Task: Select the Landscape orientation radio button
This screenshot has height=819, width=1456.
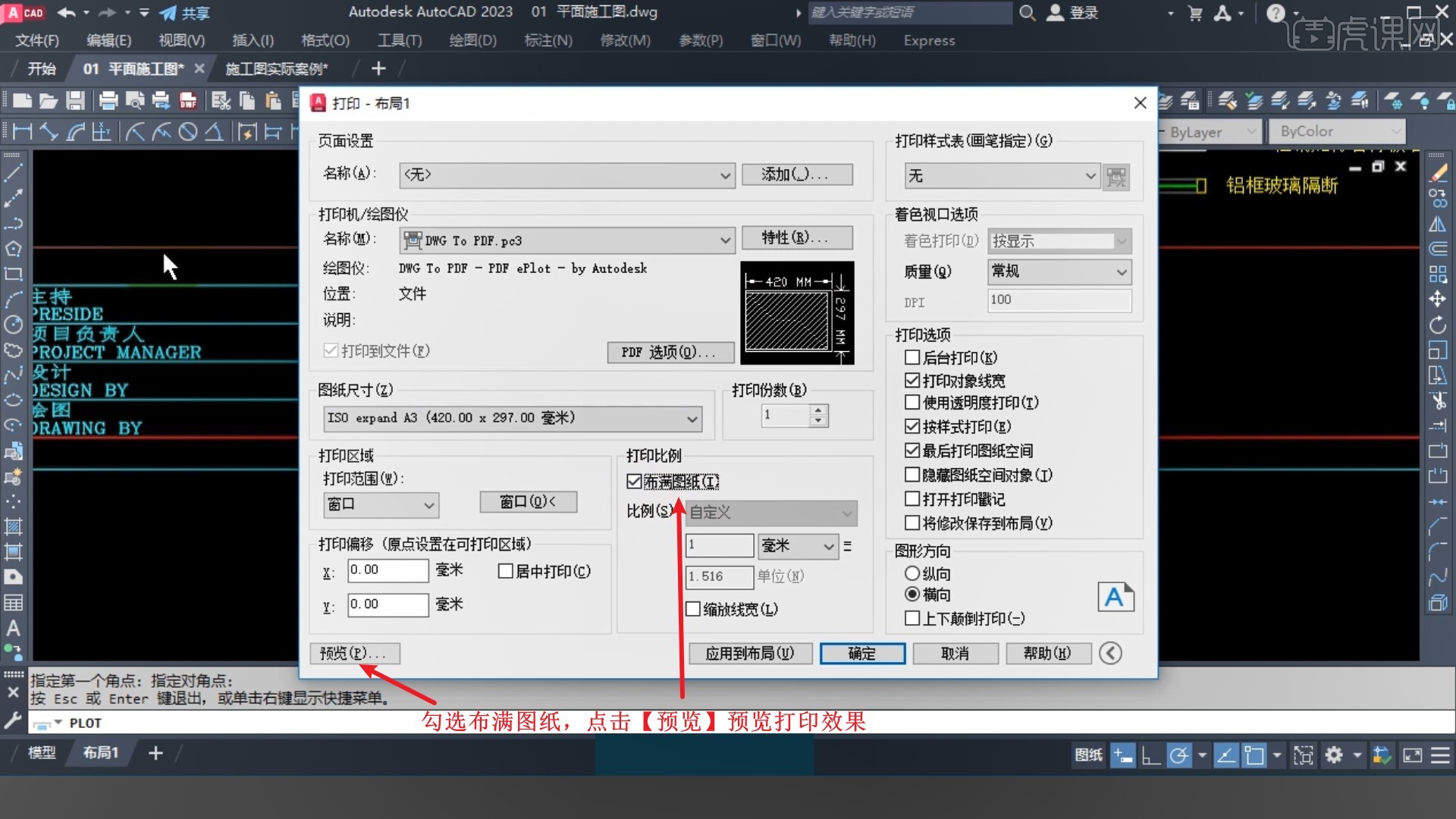Action: pyautogui.click(x=912, y=594)
